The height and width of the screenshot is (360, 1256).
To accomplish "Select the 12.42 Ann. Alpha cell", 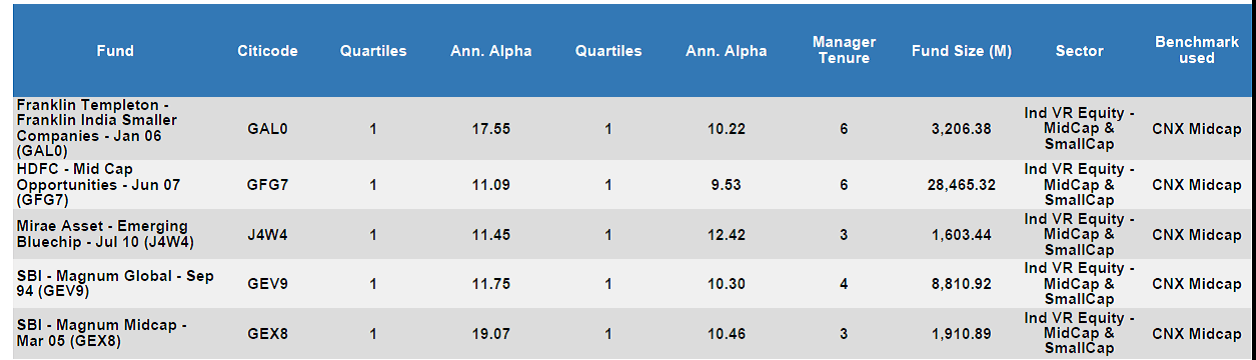I will pos(726,235).
